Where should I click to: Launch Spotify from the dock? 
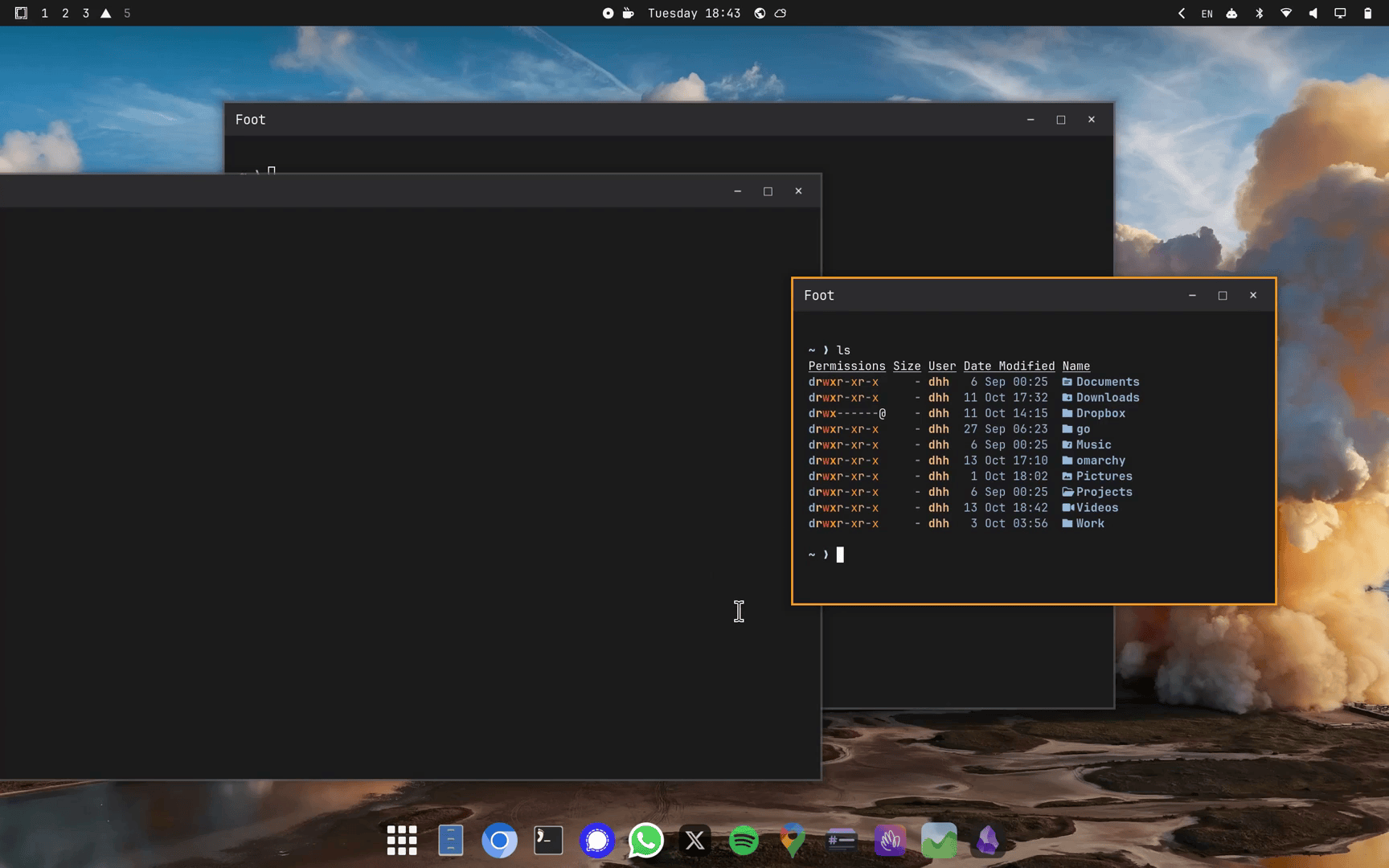(x=744, y=841)
